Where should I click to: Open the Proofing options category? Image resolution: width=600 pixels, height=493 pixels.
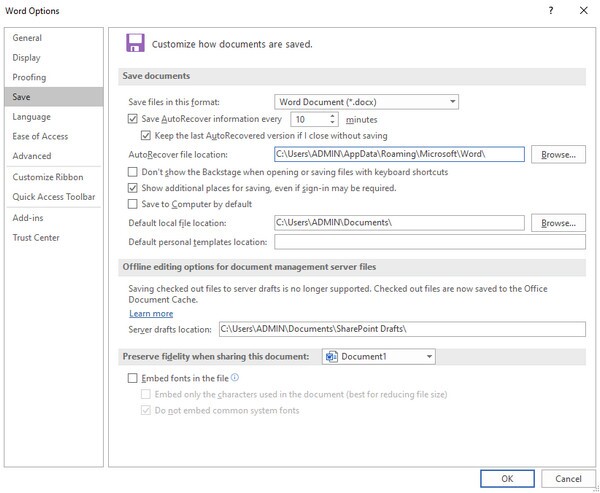pos(29,77)
